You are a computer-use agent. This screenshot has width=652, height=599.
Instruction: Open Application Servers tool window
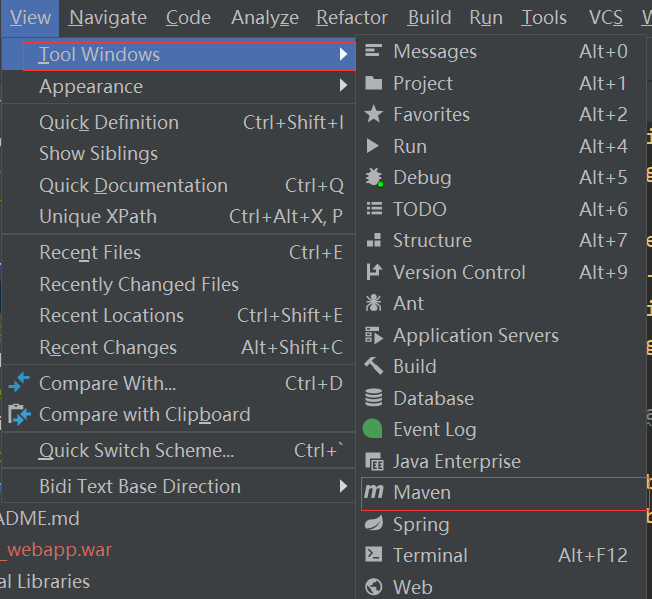tap(501, 335)
